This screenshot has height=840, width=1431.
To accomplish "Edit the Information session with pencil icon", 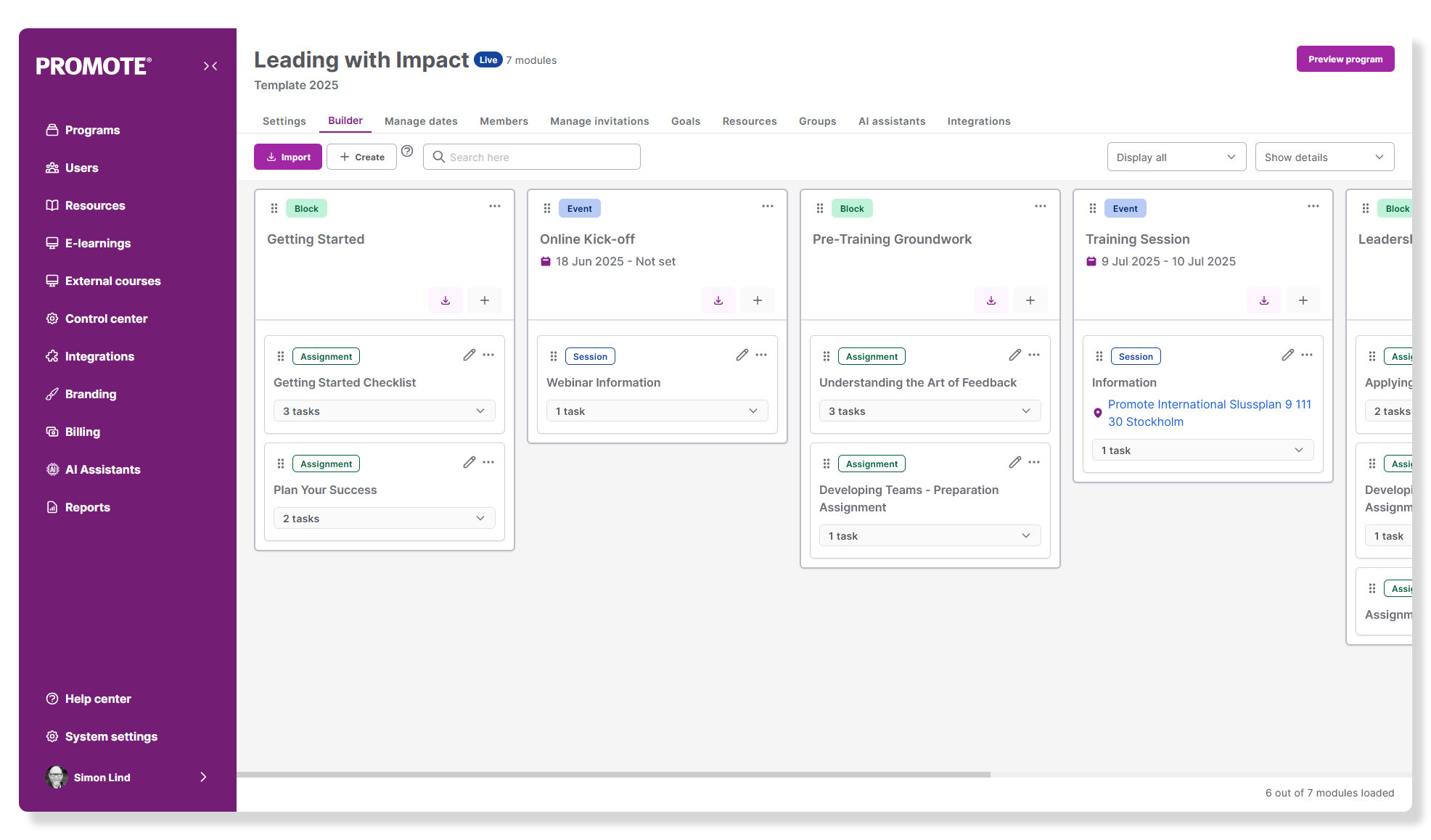I will pyautogui.click(x=1288, y=355).
